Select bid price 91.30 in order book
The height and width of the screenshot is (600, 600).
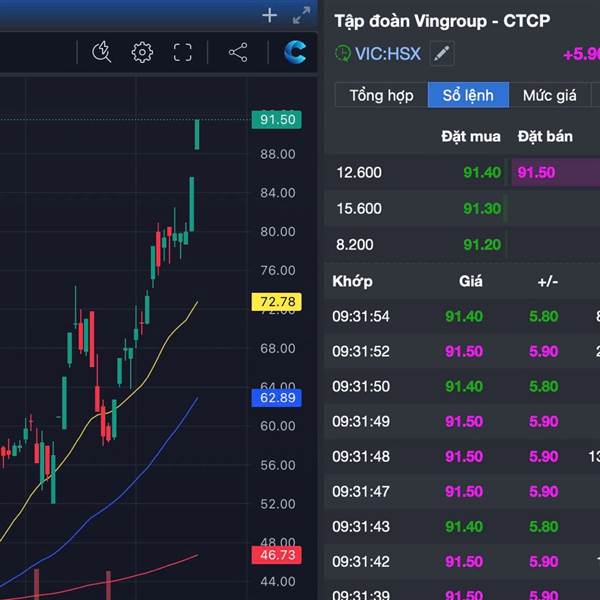[482, 209]
